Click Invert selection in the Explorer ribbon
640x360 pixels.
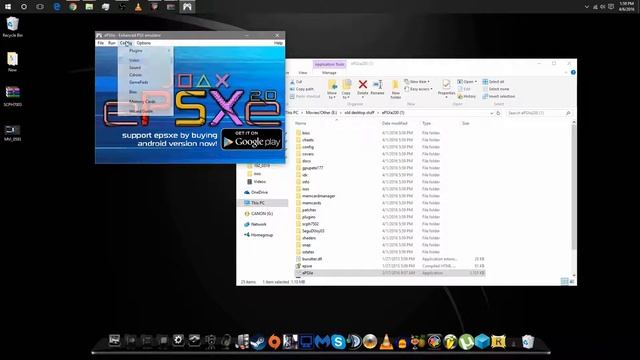pyautogui.click(x=499, y=96)
